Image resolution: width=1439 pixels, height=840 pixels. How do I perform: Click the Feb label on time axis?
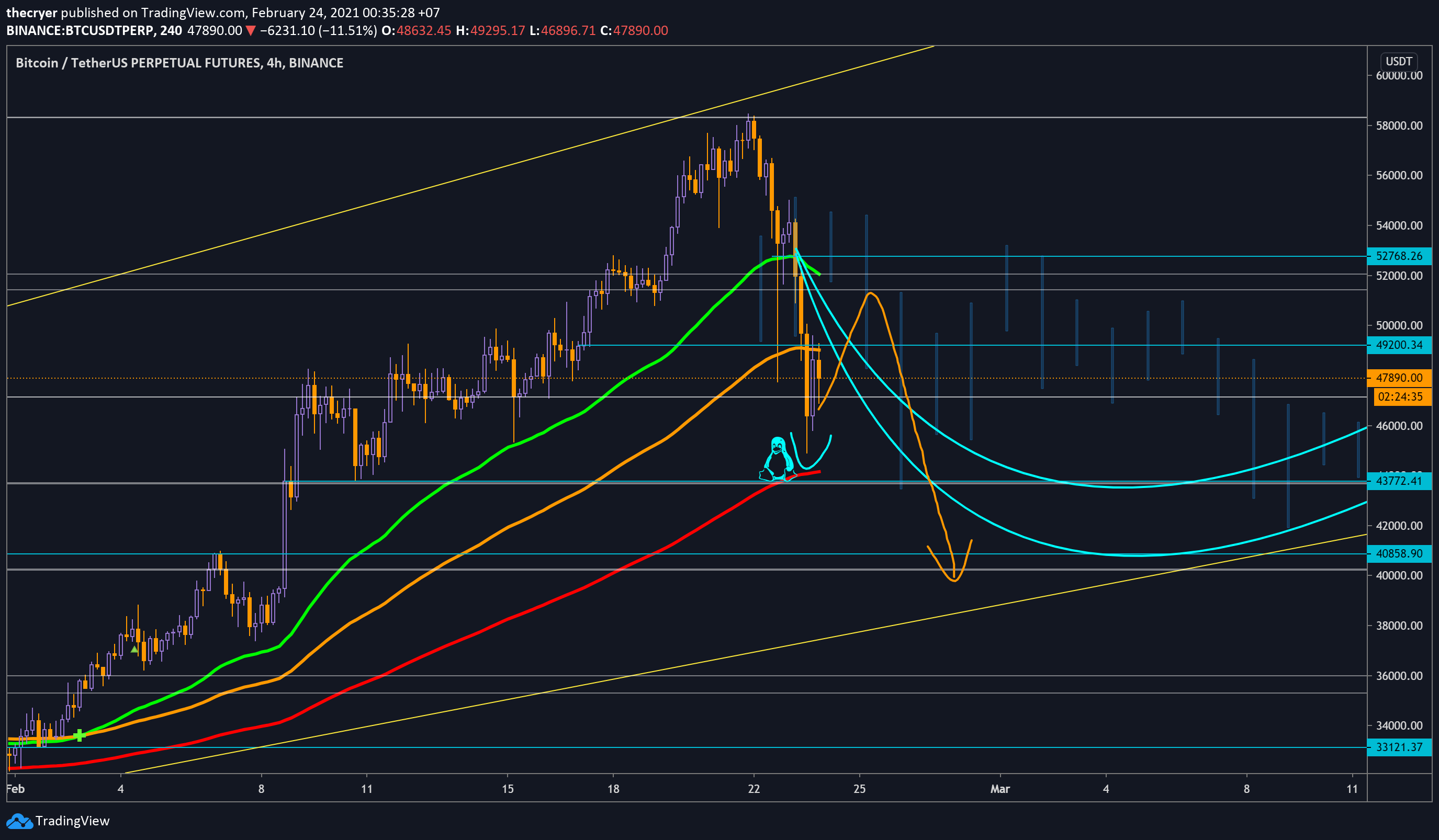(15, 789)
